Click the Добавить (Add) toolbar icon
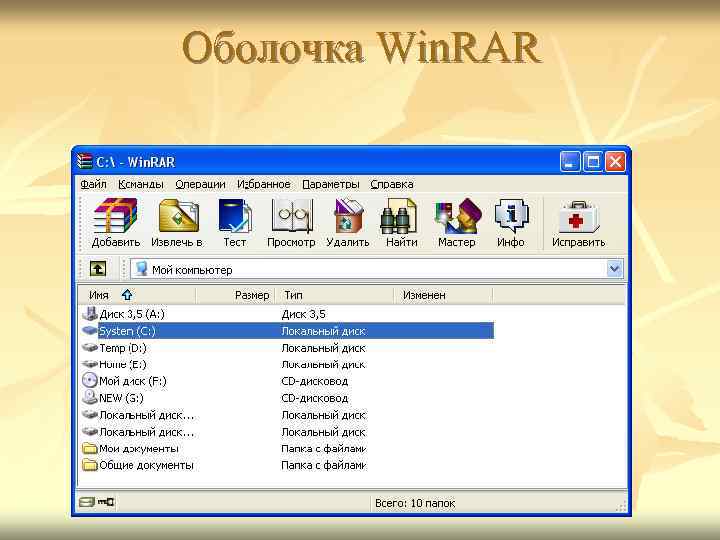This screenshot has height=540, width=720. [115, 215]
